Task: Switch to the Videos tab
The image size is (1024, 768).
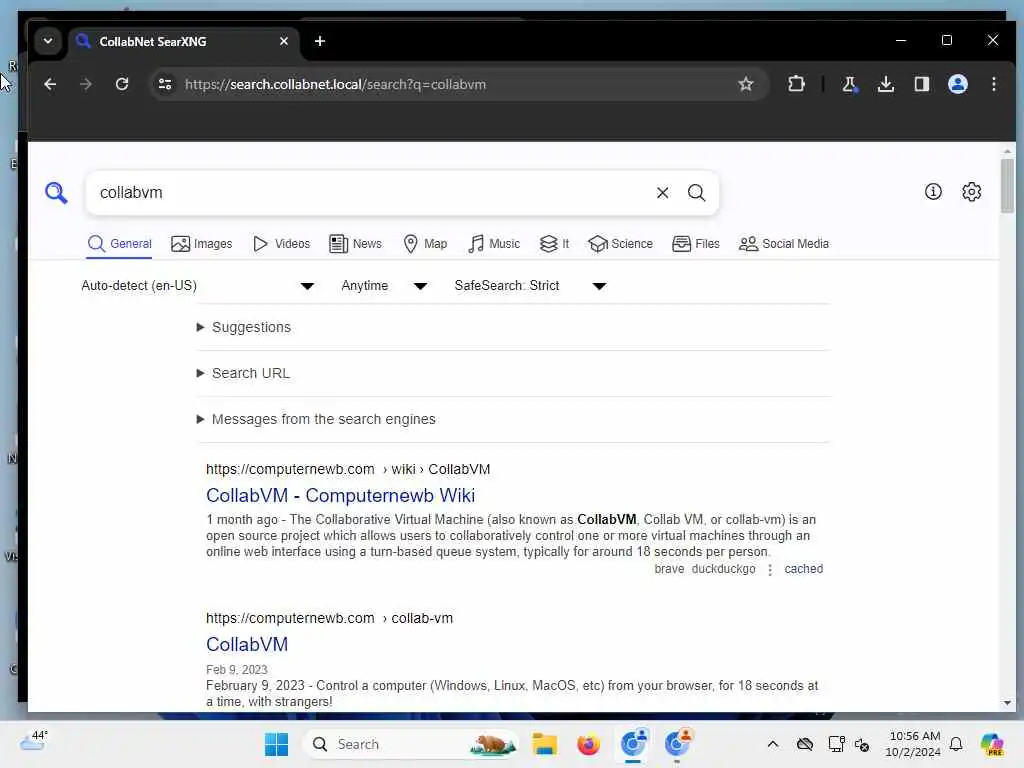Action: pyautogui.click(x=281, y=244)
